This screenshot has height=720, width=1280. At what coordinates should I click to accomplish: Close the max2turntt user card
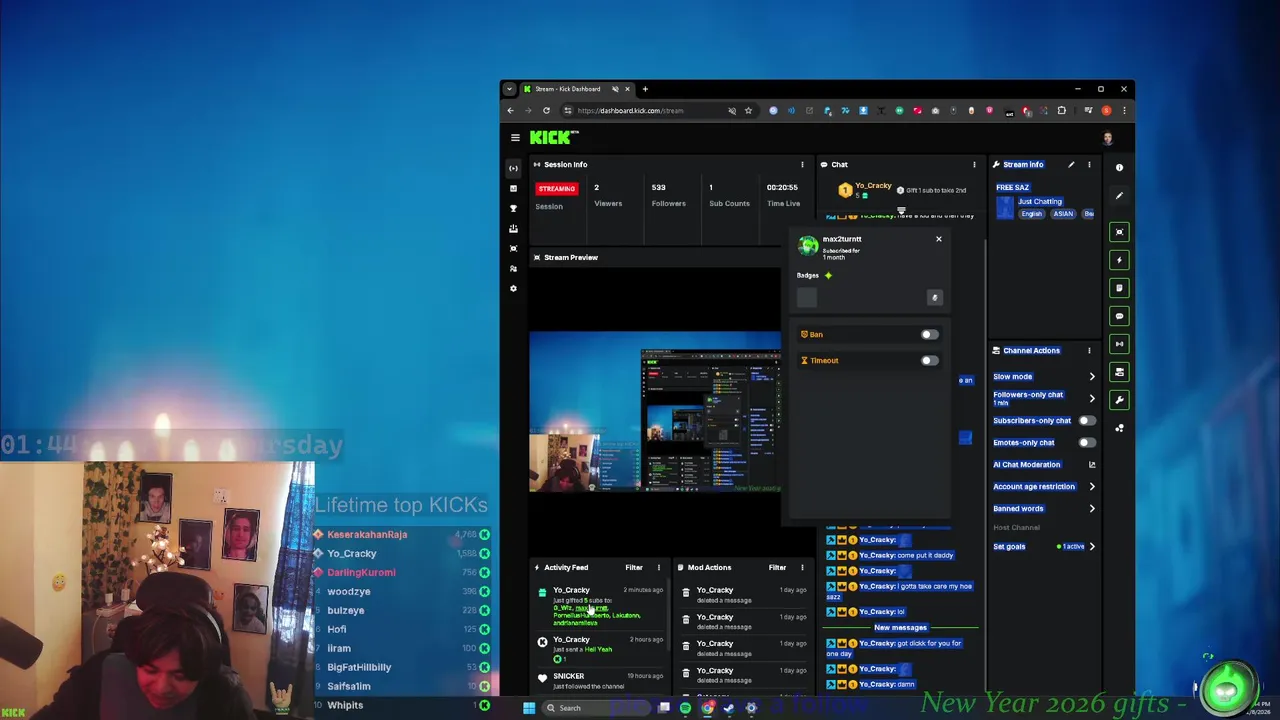(938, 239)
